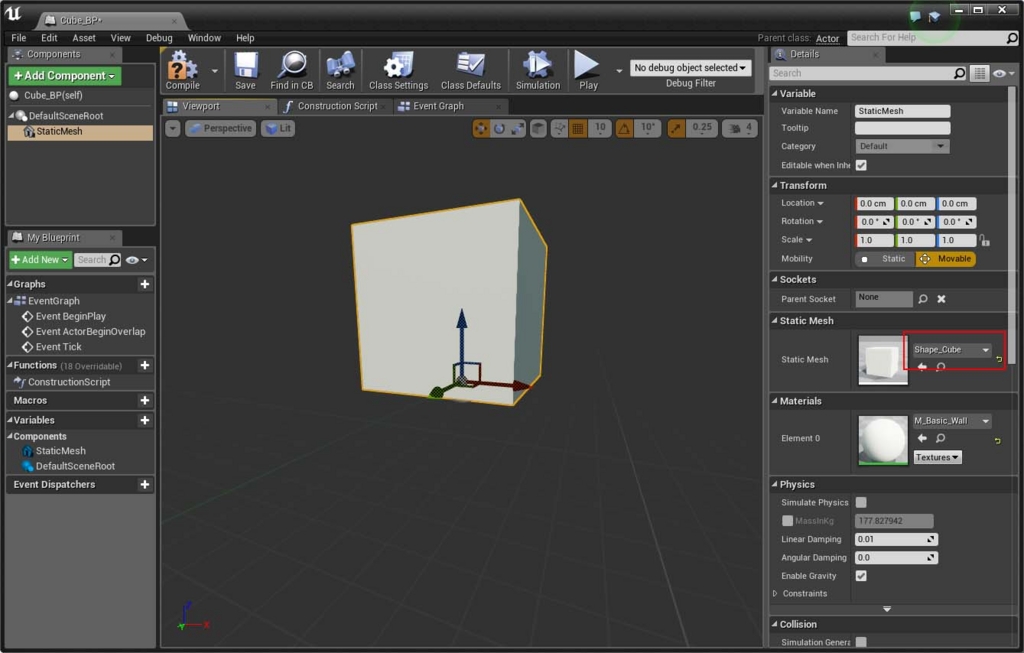Viewport: 1024px width, 653px height.
Task: Toggle grid snapping icon
Action: 578,129
